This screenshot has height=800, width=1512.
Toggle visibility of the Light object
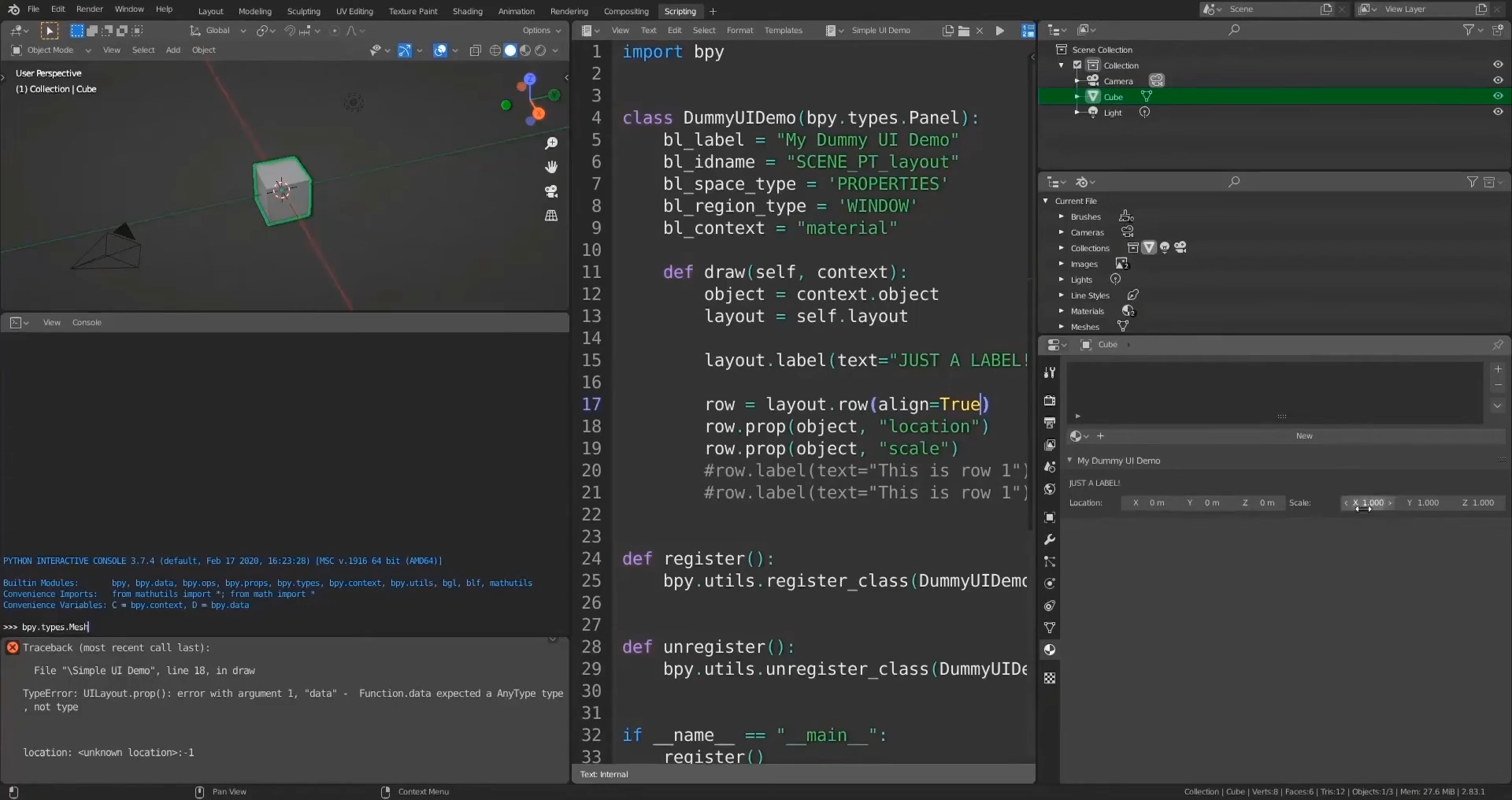(x=1497, y=112)
